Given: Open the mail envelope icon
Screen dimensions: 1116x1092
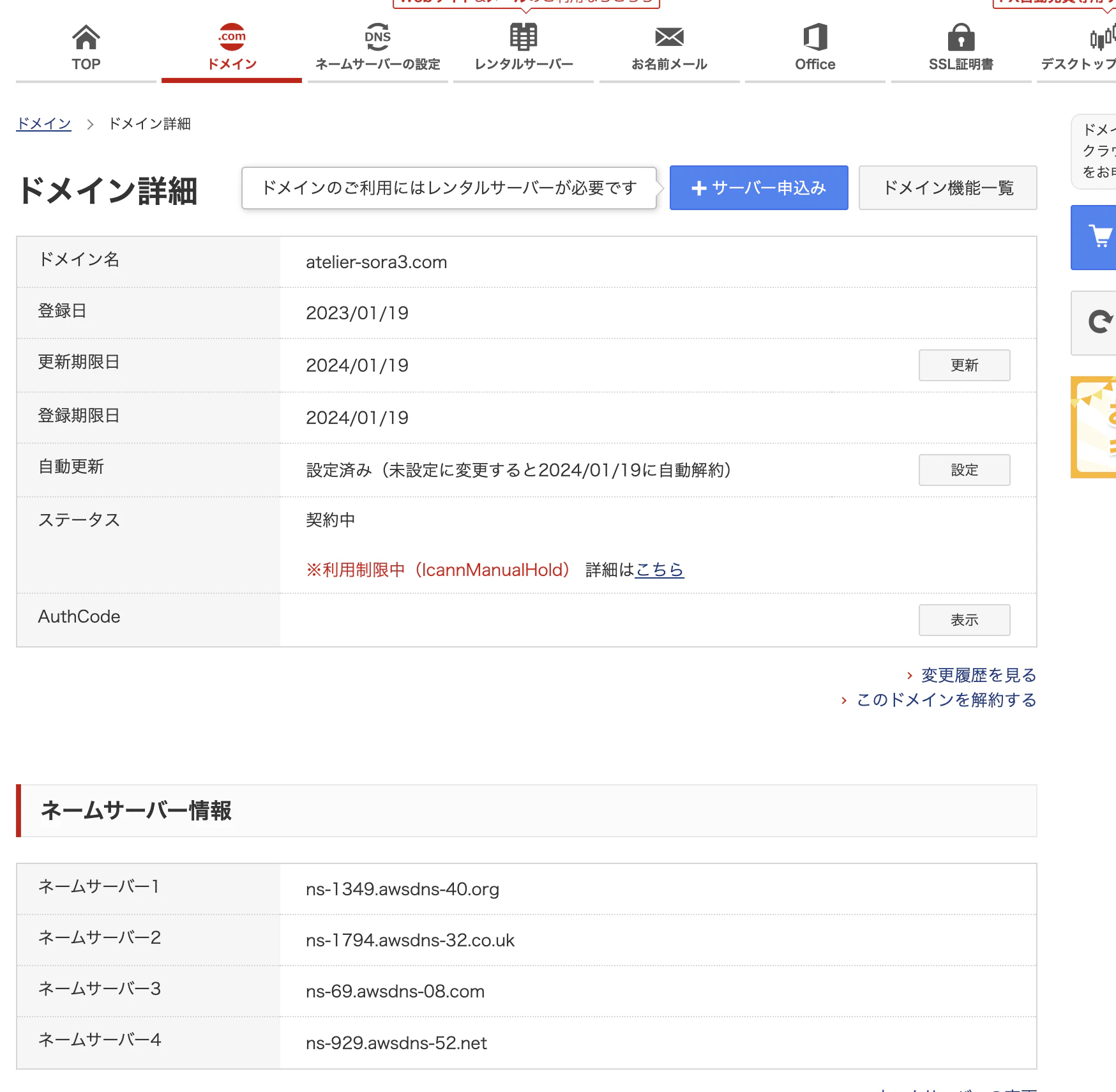Looking at the screenshot, I should pyautogui.click(x=670, y=37).
